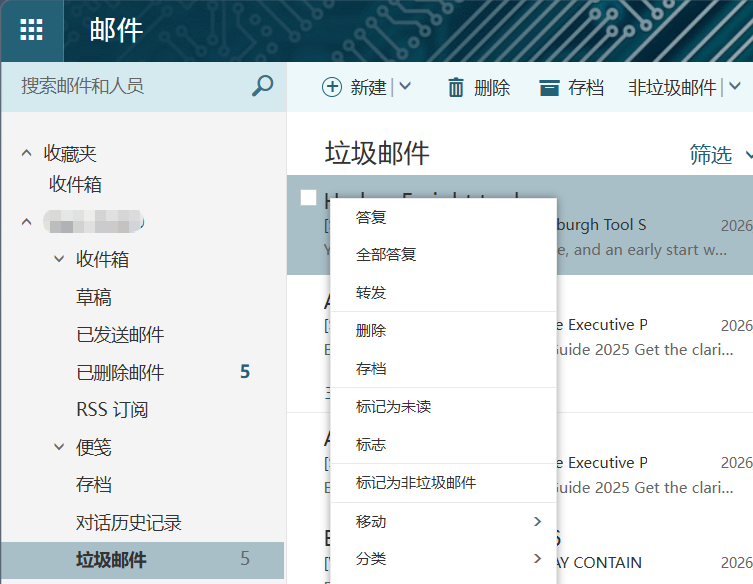Click the New mail plus icon
The height and width of the screenshot is (584, 753).
pos(331,87)
